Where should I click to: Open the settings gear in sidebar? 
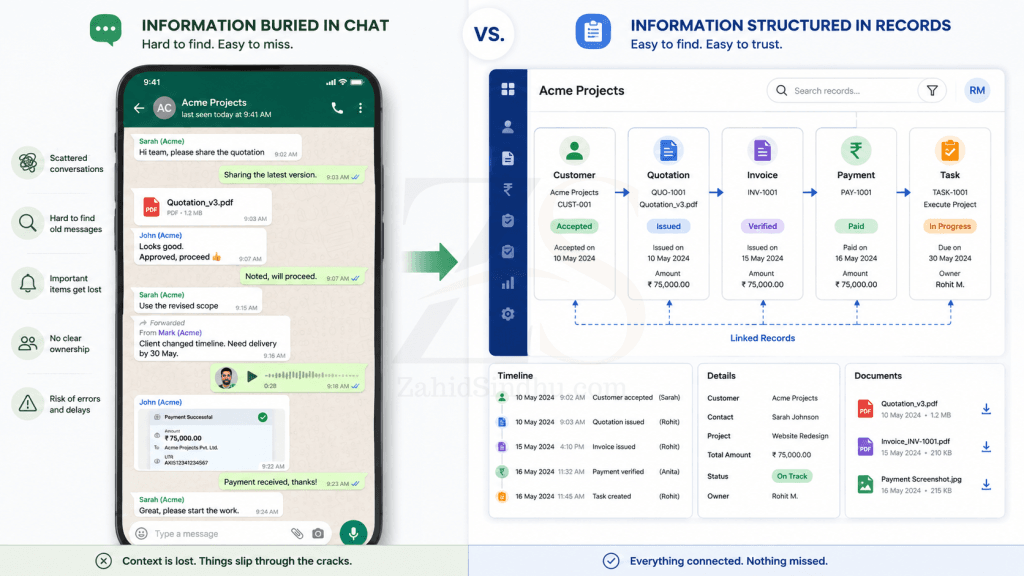[507, 314]
